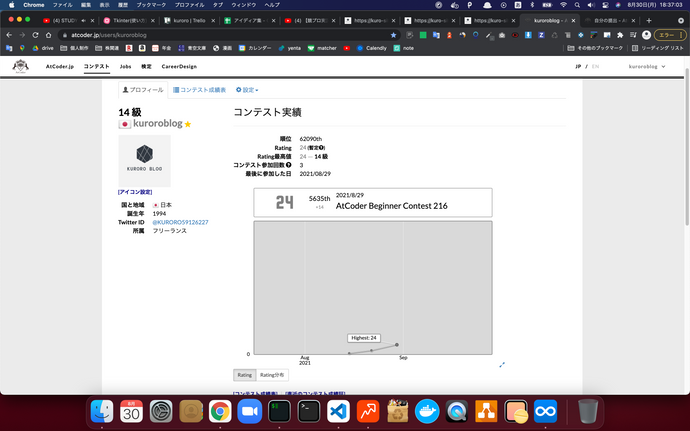Open the 漫画 bookmark
This screenshot has width=690, height=431.
[x=222, y=48]
